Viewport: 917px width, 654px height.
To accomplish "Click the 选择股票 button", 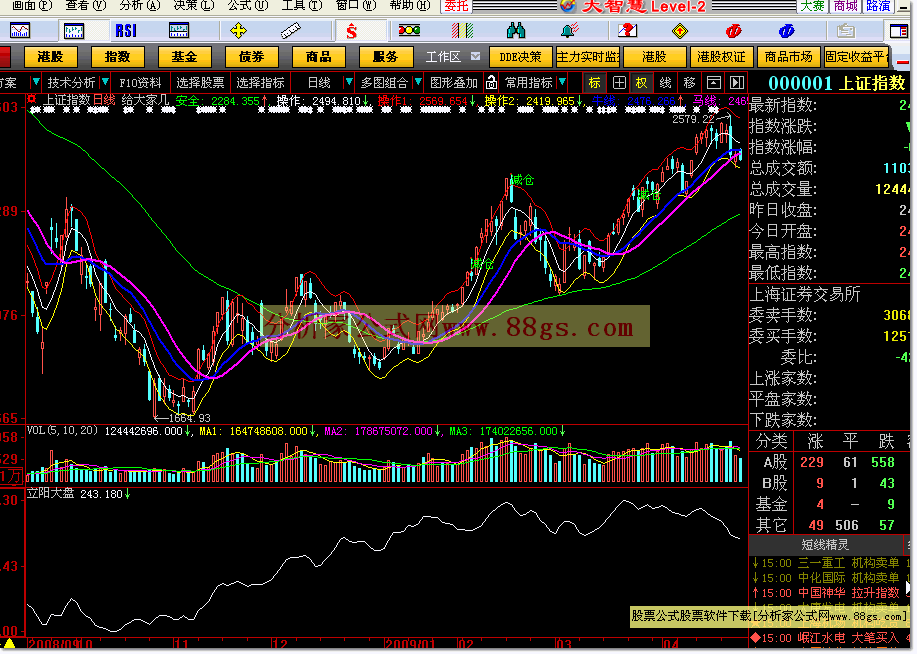I will 200,82.
